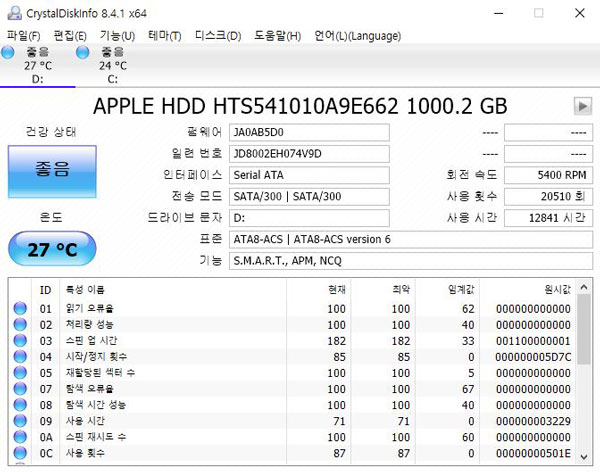Click raw value 001100000001

(x=533, y=341)
